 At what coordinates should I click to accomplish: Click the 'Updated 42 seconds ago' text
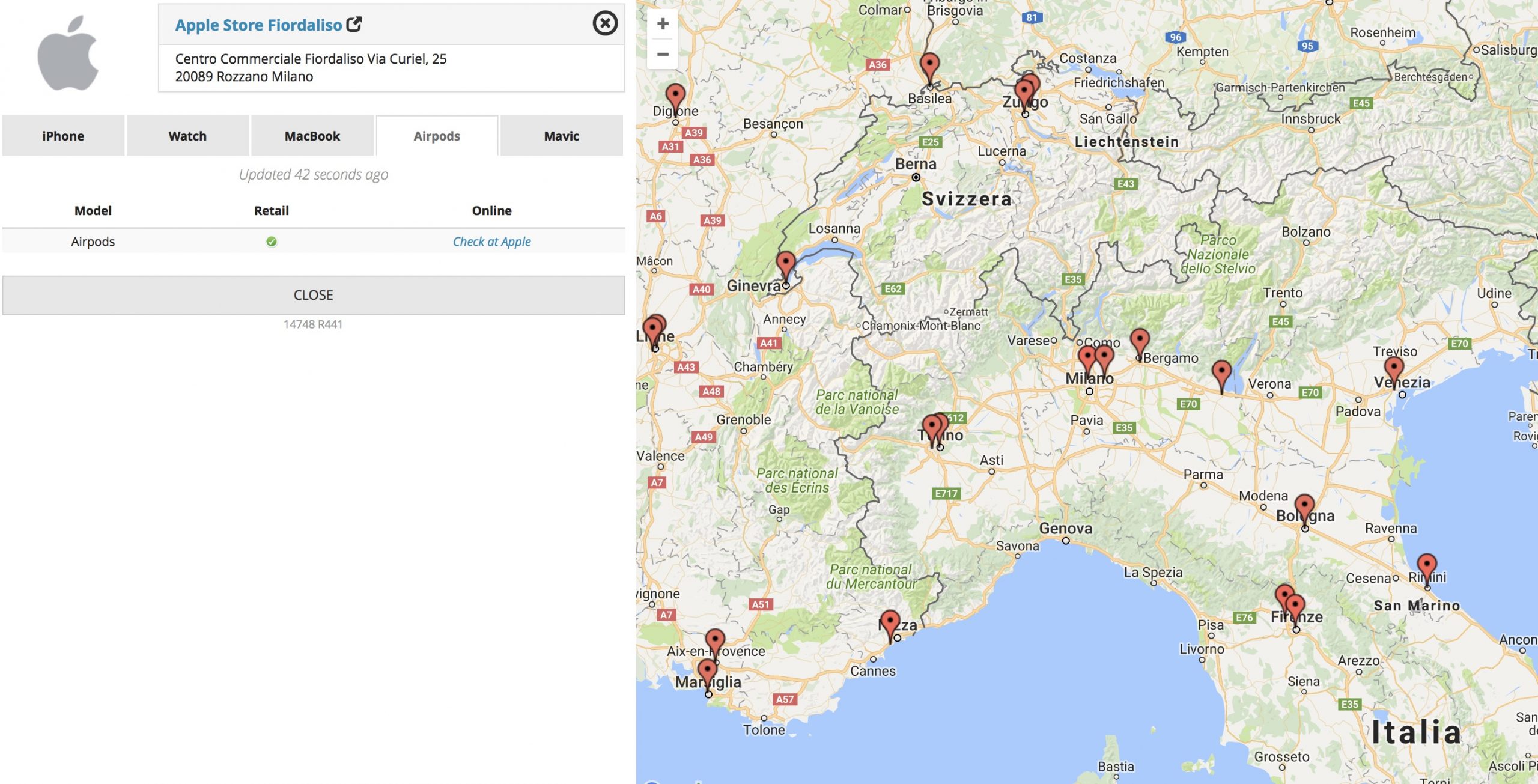point(314,174)
